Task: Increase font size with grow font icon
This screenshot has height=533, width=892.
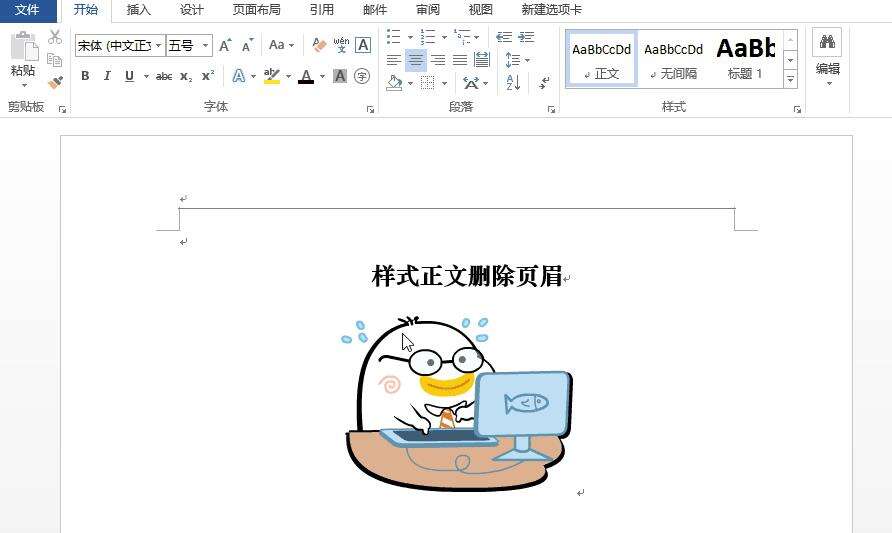Action: pos(225,45)
